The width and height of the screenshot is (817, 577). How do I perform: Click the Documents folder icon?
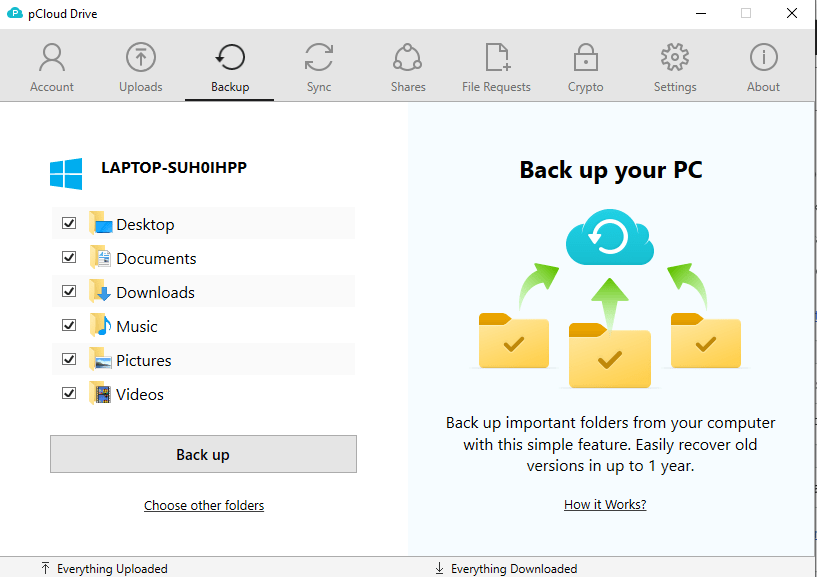(101, 257)
